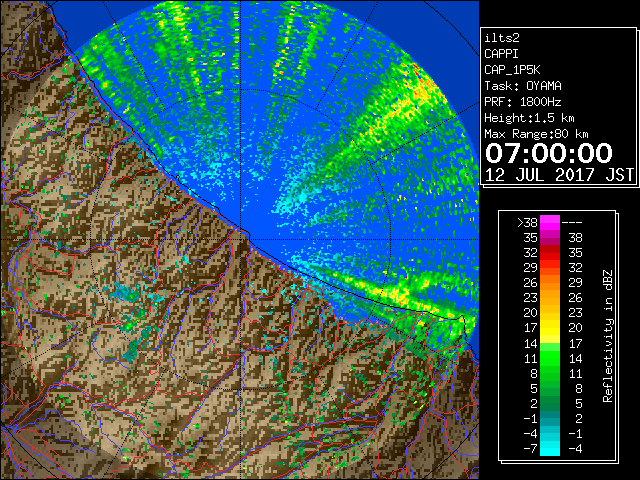Click the green 8–11 dBZ legend swatch

[x=550, y=373]
